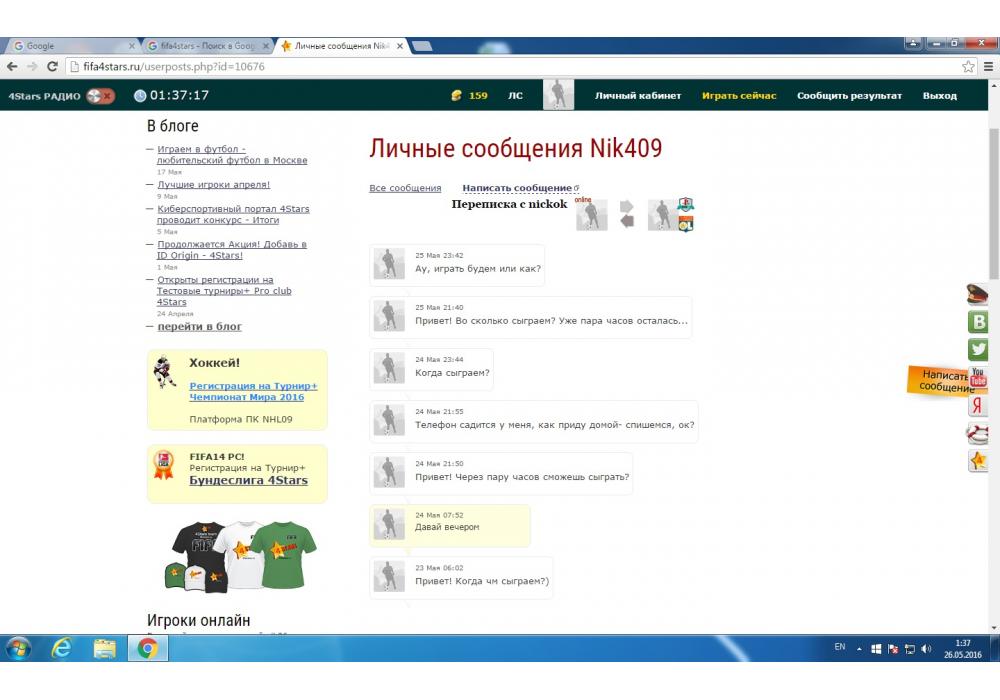Image resolution: width=1000 pixels, height=700 pixels.
Task: Click the lifebuoy help icon
Action: [978, 434]
